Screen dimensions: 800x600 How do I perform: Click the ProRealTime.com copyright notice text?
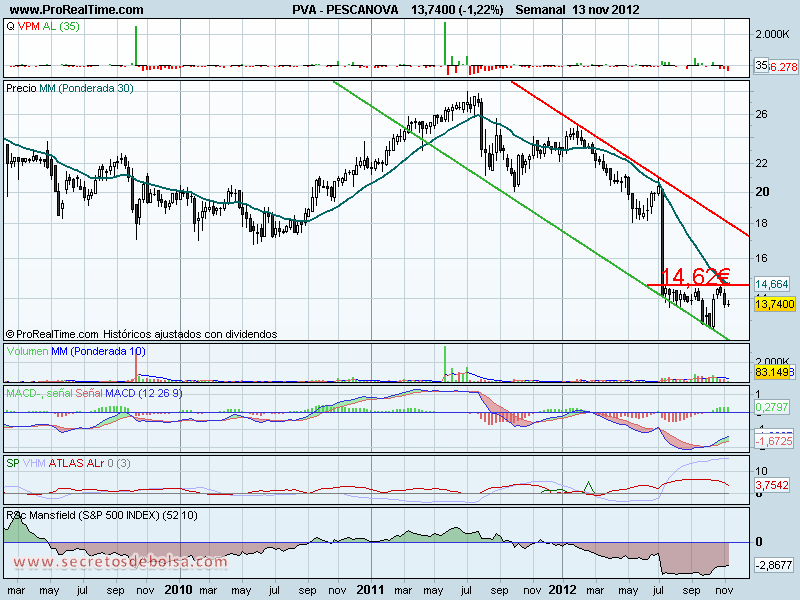[141, 334]
